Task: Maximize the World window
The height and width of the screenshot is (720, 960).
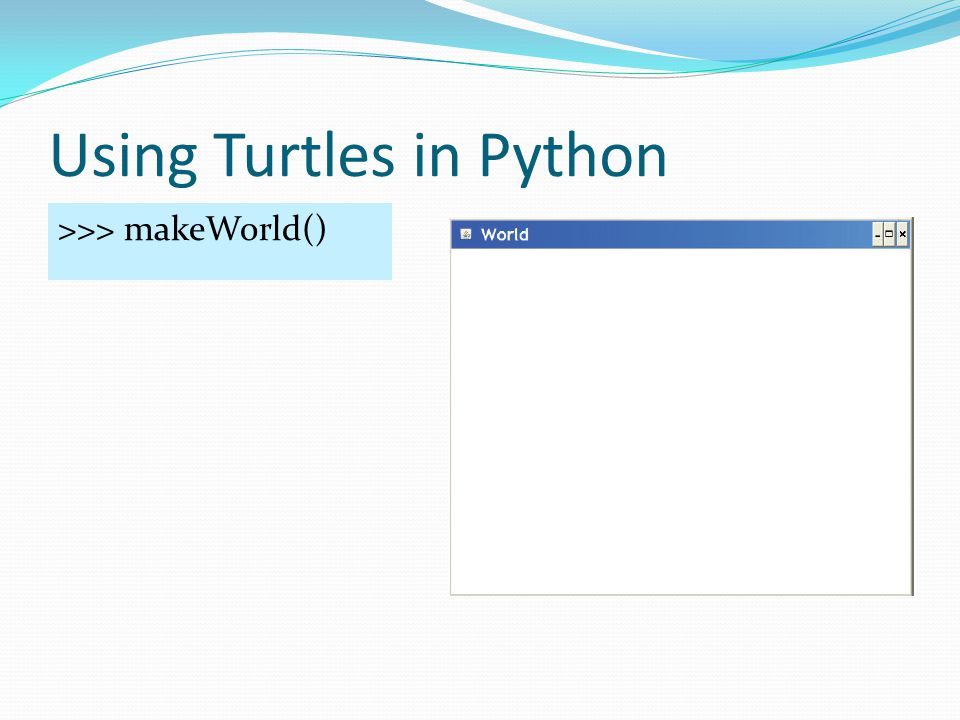Action: coord(890,234)
